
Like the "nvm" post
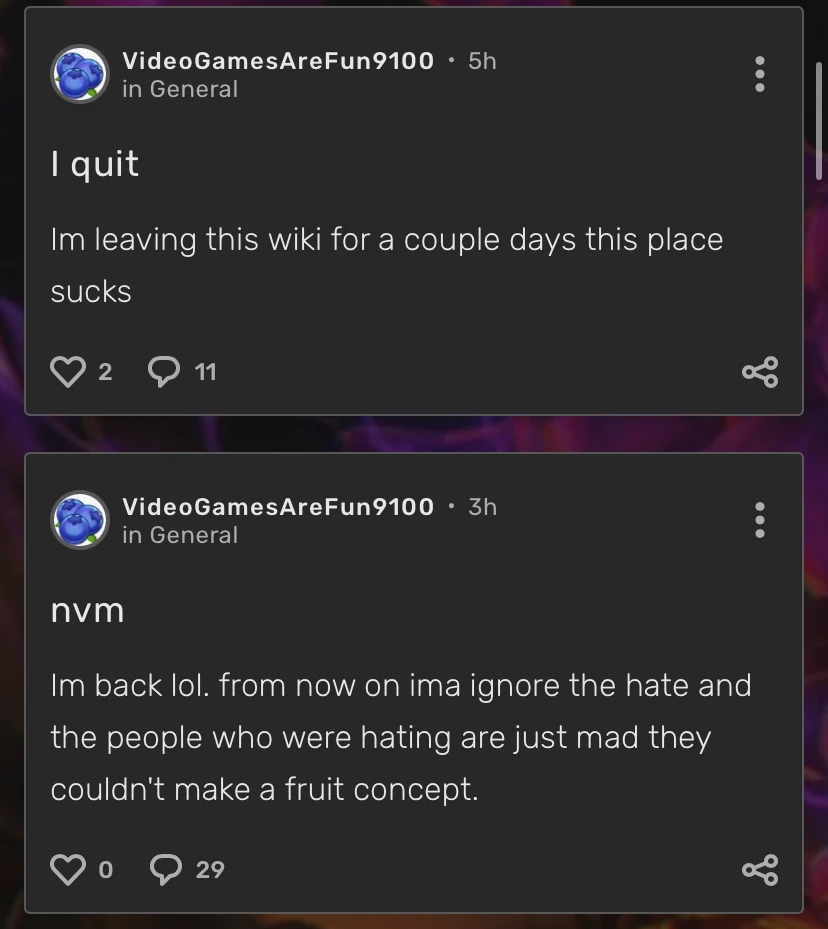pyautogui.click(x=68, y=869)
